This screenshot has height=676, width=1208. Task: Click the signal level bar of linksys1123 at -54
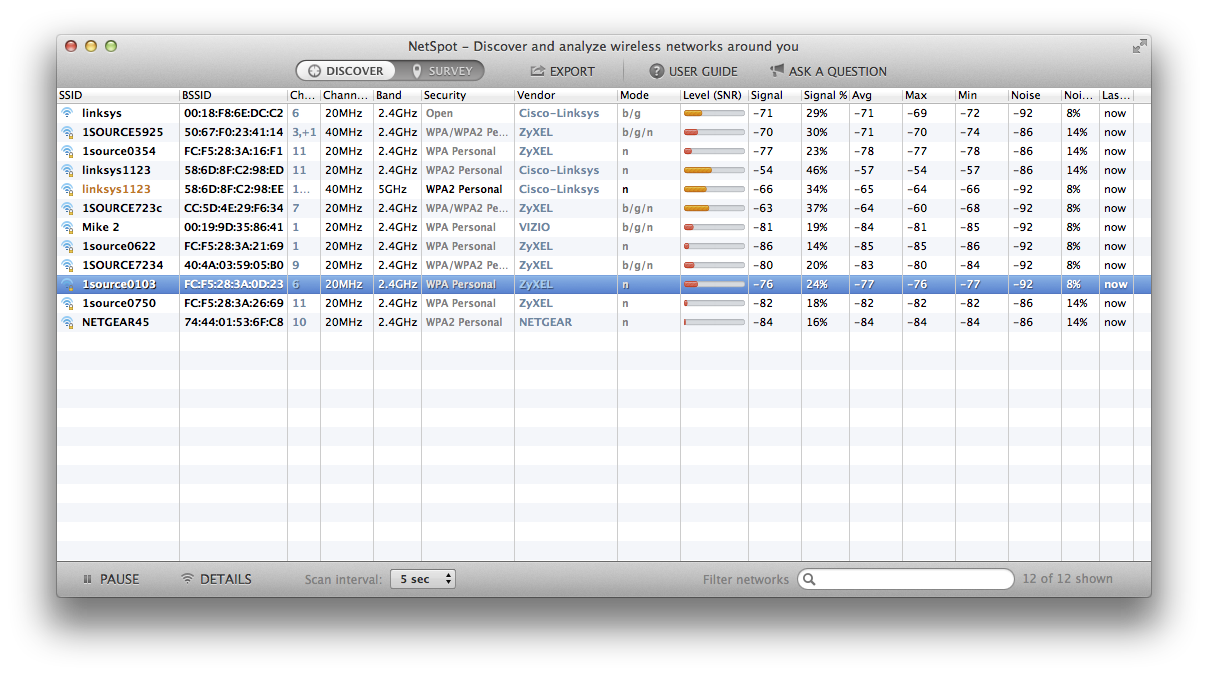[x=714, y=170]
